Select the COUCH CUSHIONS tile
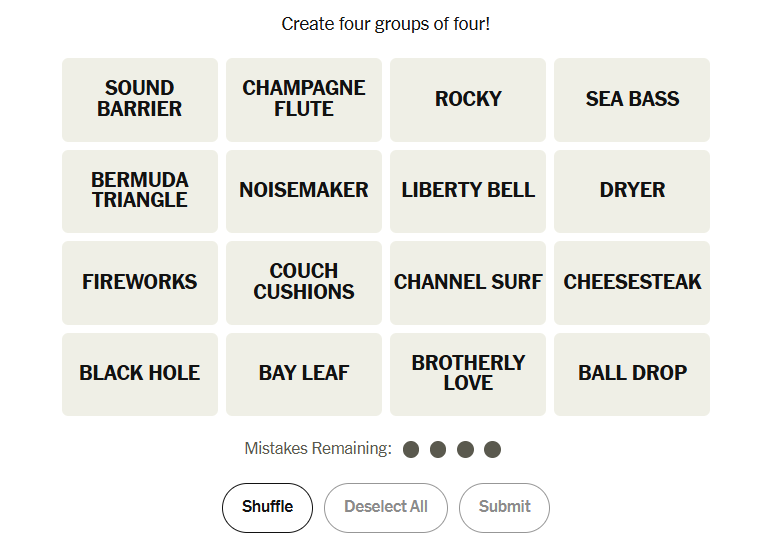Image resolution: width=771 pixels, height=557 pixels. (x=304, y=283)
